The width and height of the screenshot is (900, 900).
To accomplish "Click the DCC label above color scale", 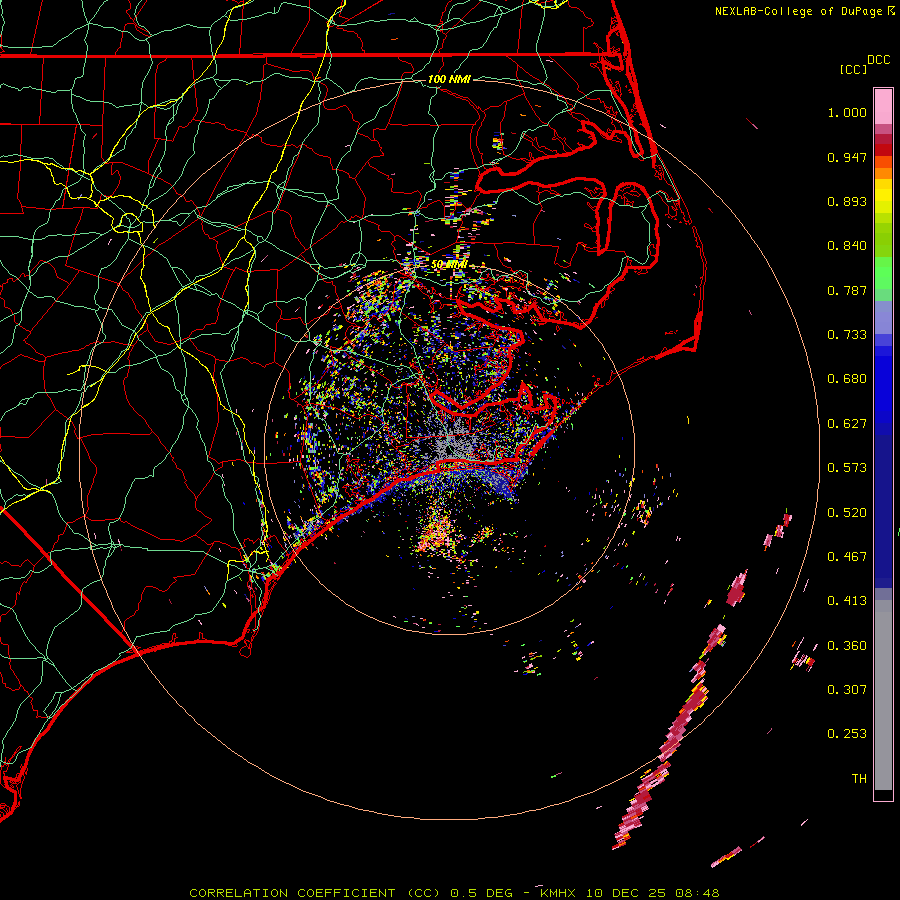I will click(878, 60).
